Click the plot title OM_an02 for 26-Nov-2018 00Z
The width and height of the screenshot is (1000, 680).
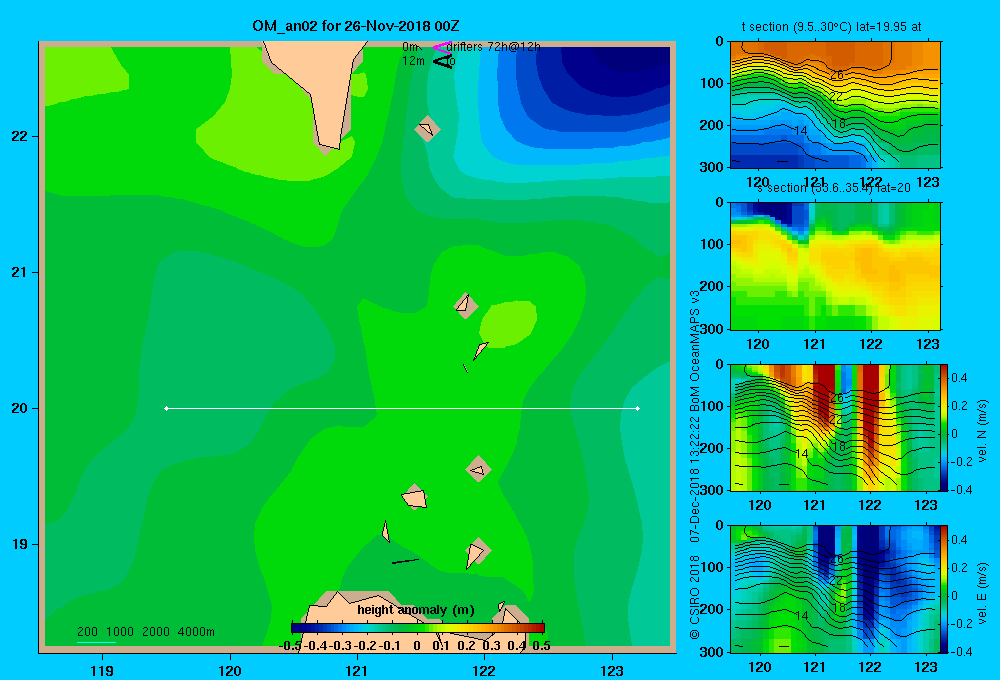[x=356, y=26]
